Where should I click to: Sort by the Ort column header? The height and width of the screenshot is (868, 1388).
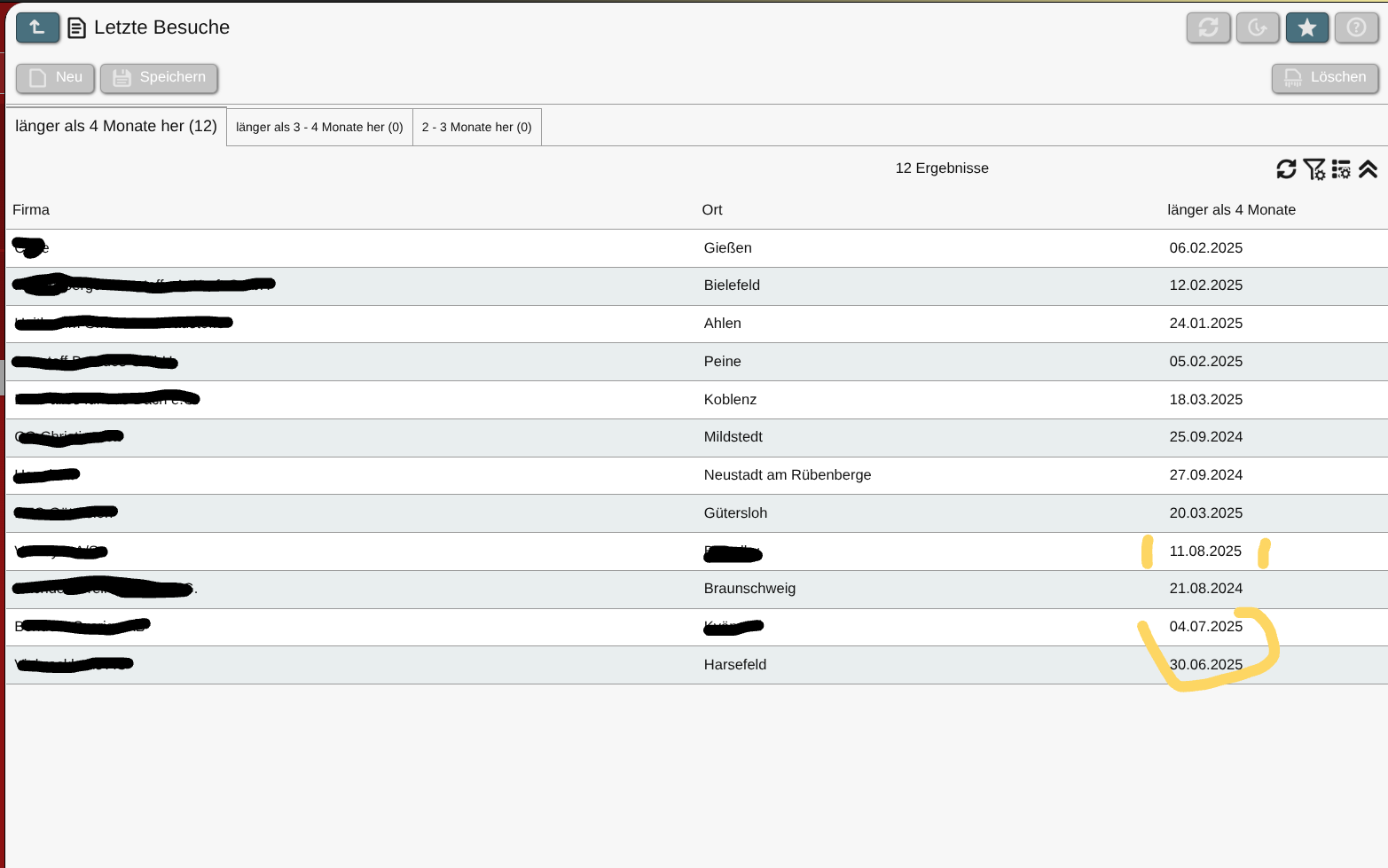(x=712, y=210)
